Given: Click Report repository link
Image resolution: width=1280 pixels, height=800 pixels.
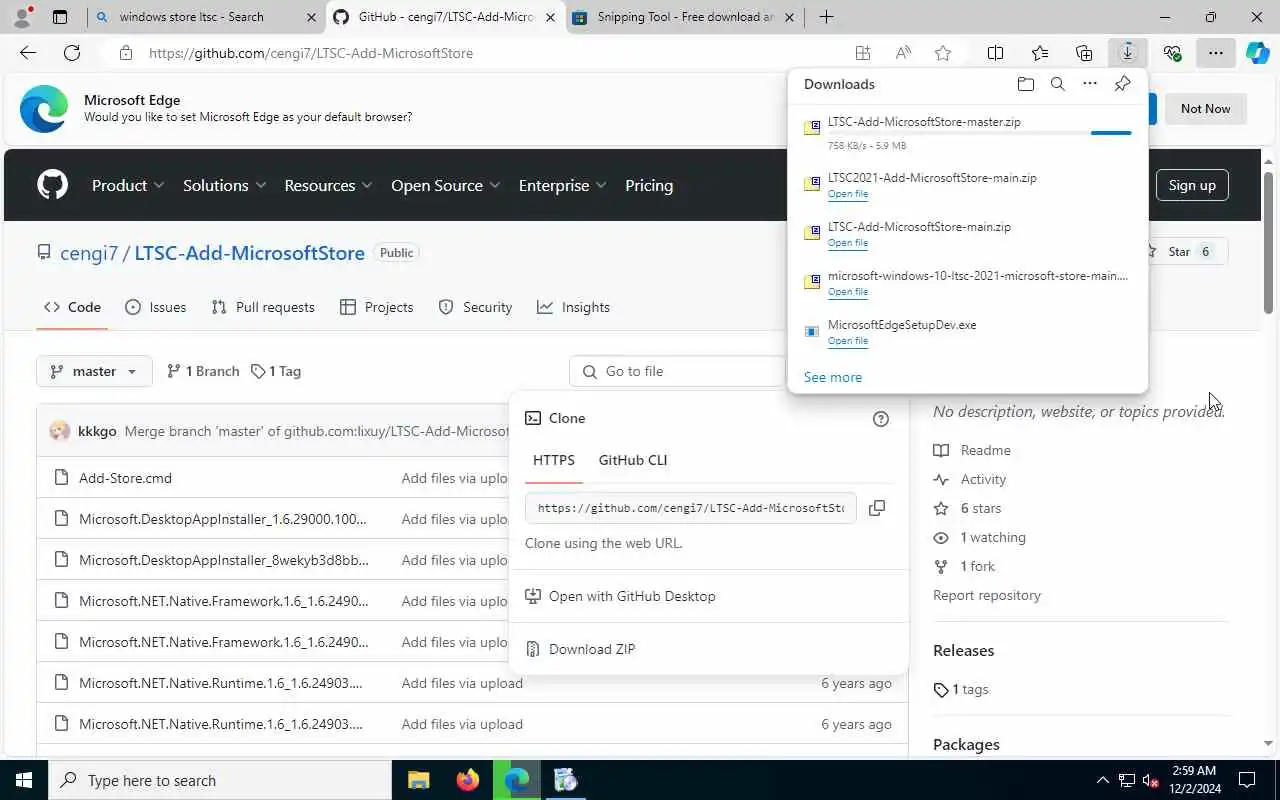Looking at the screenshot, I should click(987, 595).
